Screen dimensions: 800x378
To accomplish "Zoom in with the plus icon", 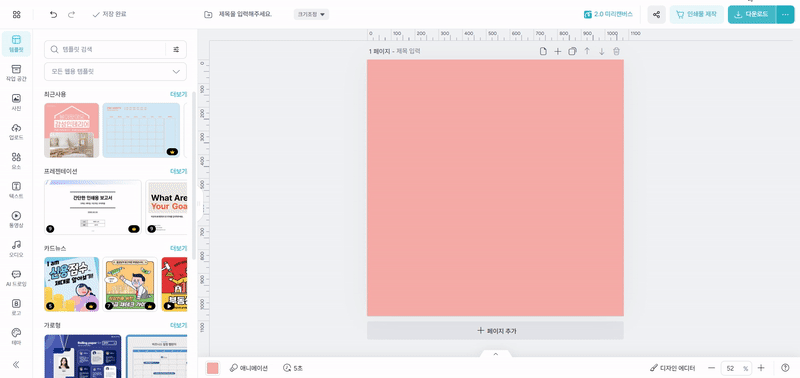I will (761, 368).
